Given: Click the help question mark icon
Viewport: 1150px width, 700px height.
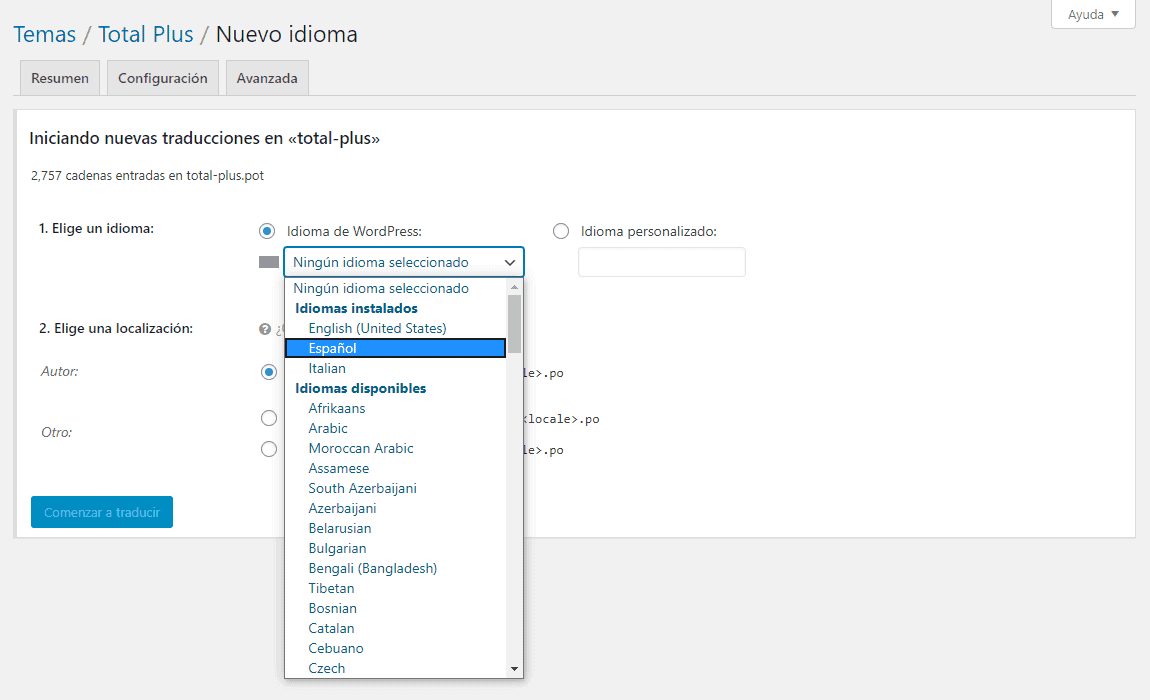Looking at the screenshot, I should coord(265,329).
